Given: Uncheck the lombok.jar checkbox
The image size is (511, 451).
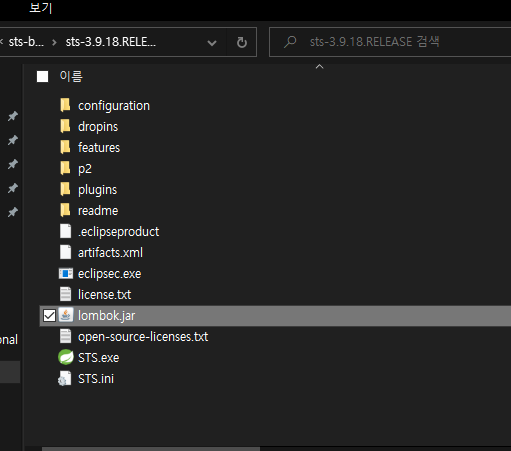Looking at the screenshot, I should pos(49,315).
